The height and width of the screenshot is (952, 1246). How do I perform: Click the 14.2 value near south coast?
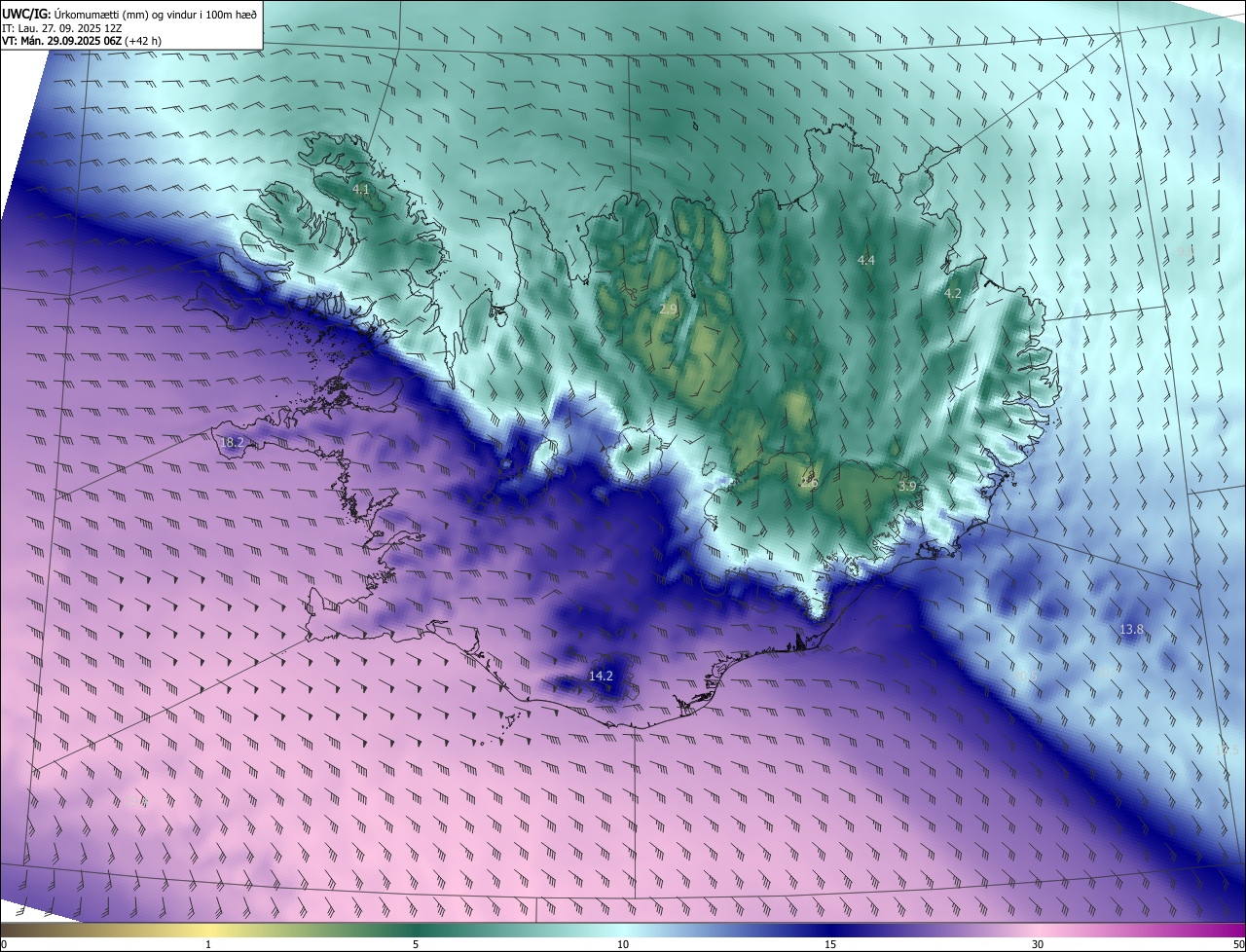(x=602, y=676)
